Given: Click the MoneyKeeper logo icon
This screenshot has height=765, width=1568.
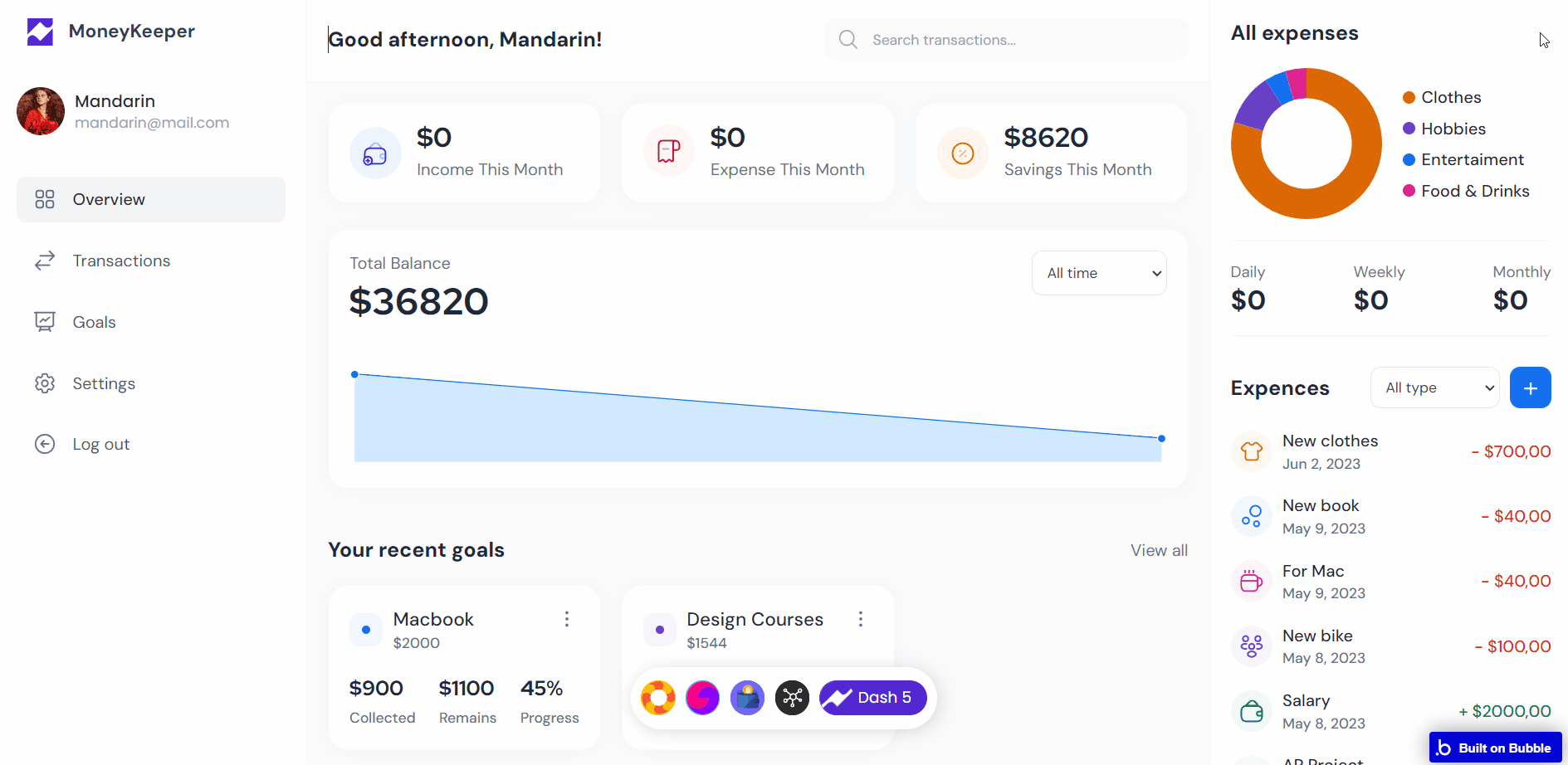Looking at the screenshot, I should pos(40,32).
